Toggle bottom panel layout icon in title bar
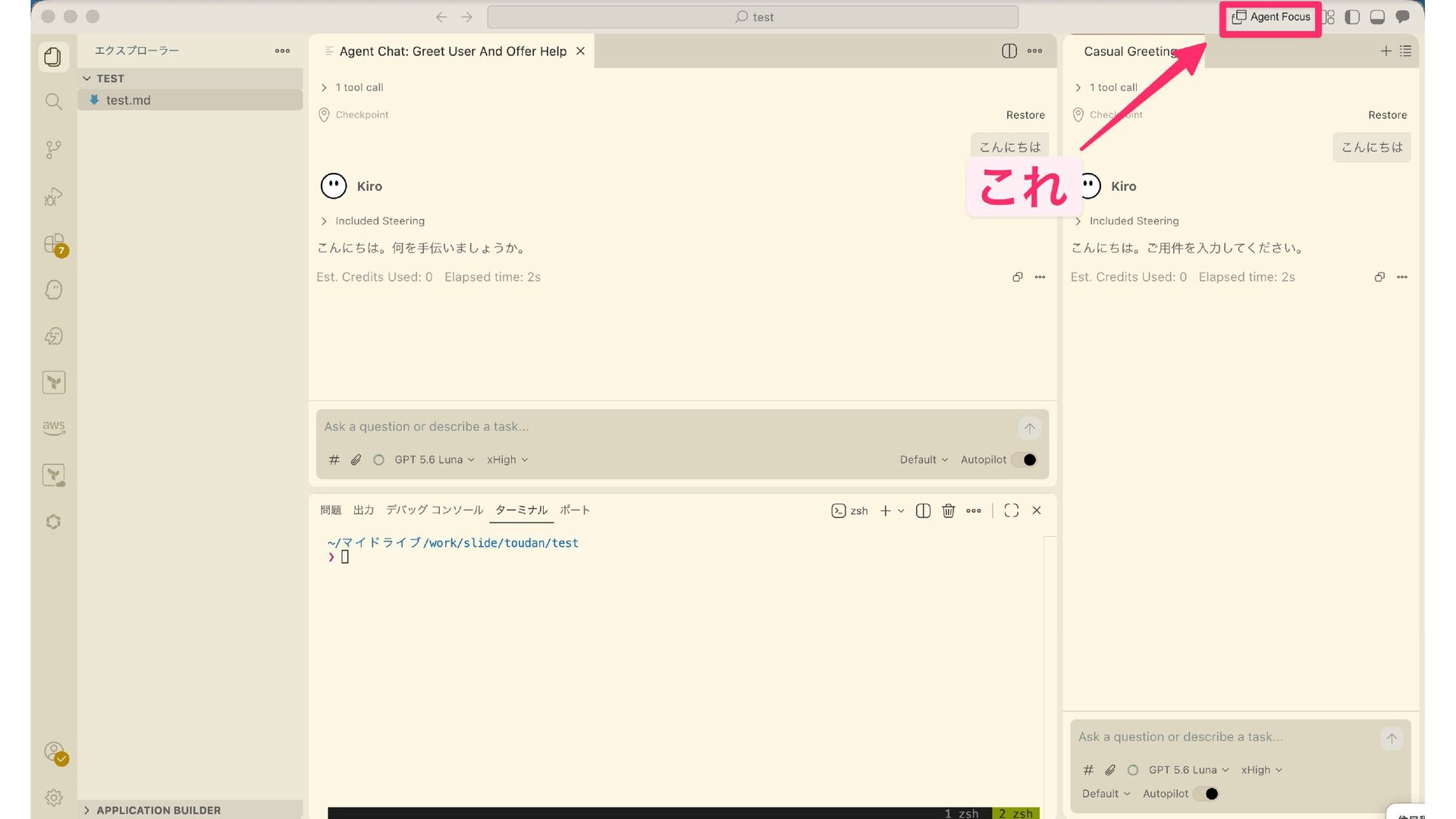1456x819 pixels. click(x=1377, y=17)
